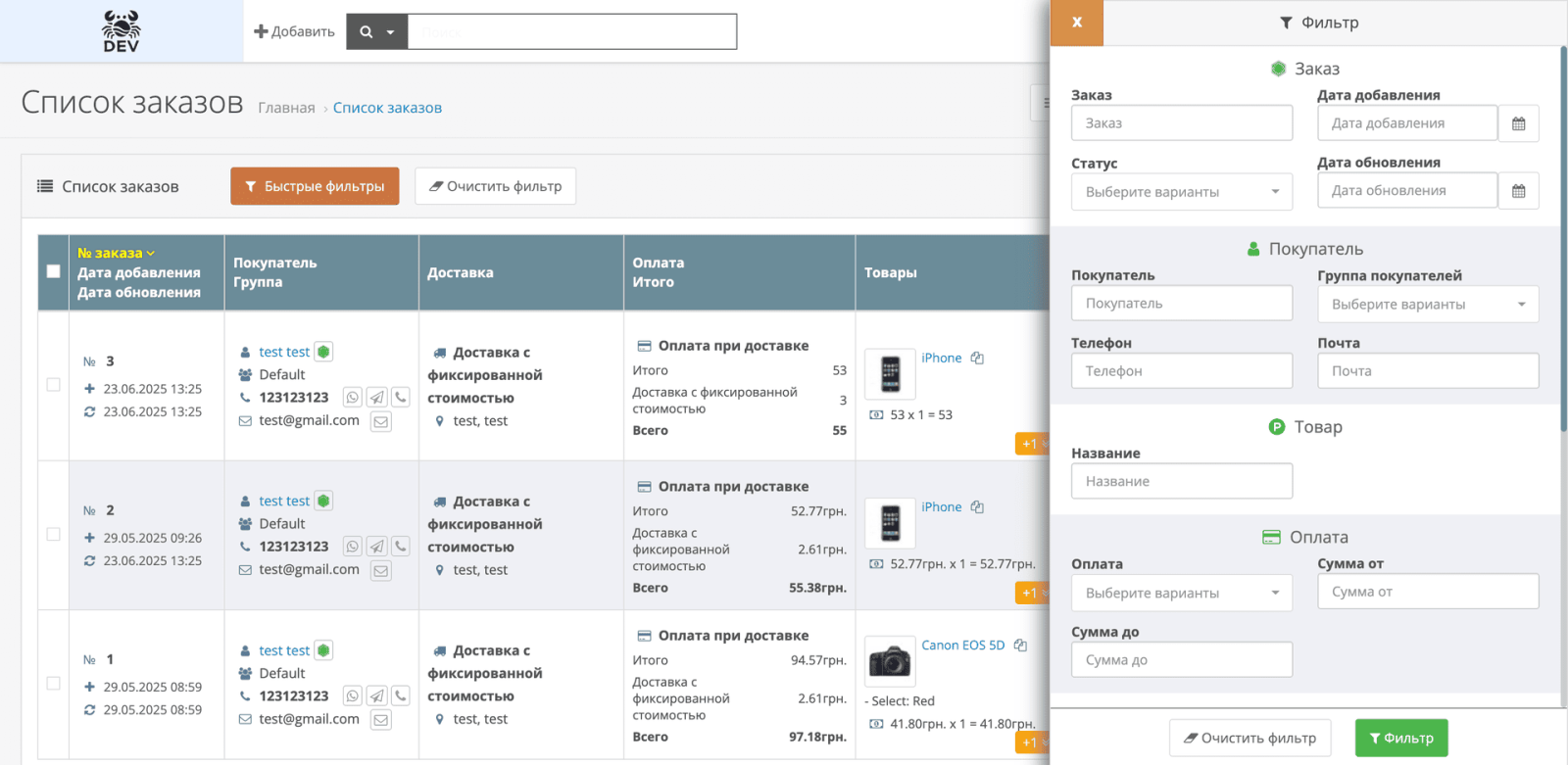The width and height of the screenshot is (1568, 766).
Task: Click the crab DEV logo
Action: point(122,31)
